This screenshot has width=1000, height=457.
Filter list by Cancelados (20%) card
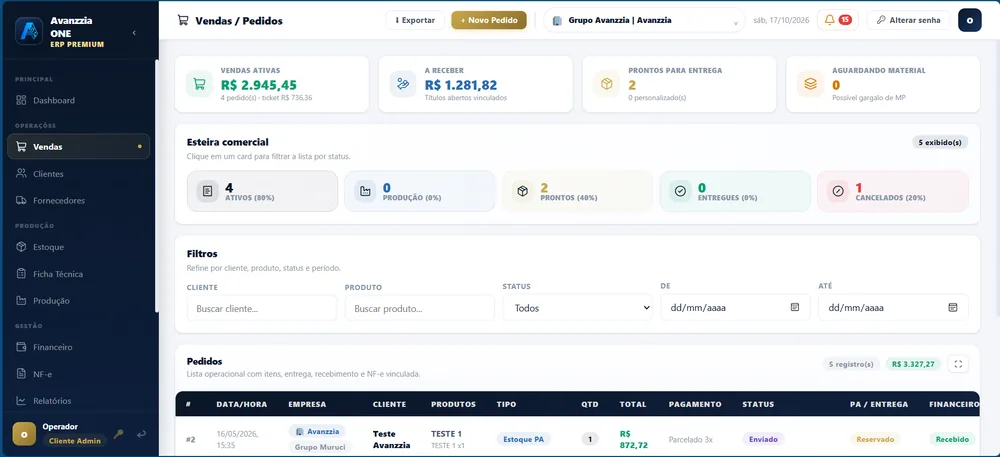click(x=893, y=191)
